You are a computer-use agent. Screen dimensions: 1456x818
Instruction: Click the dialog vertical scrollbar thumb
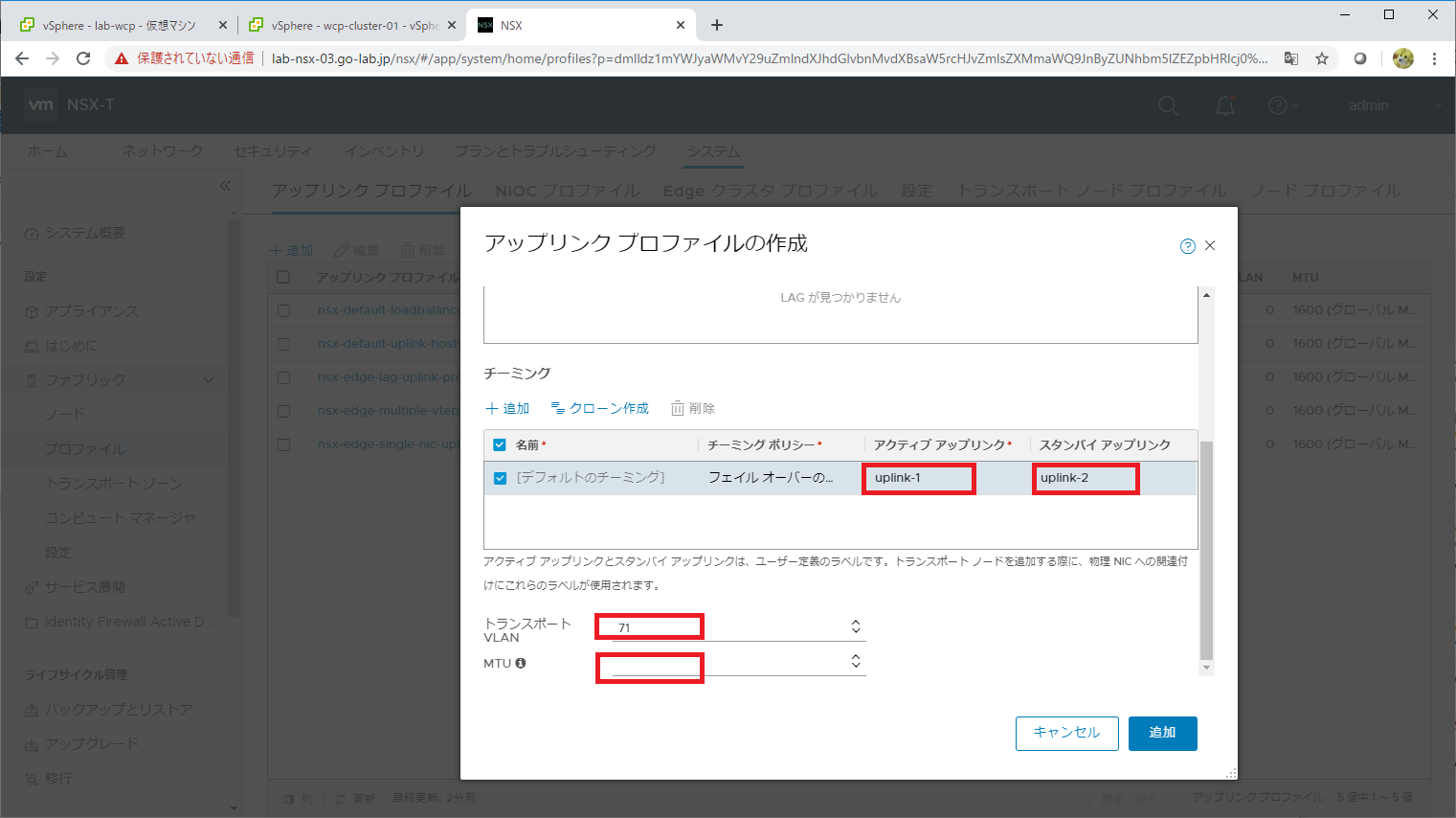click(x=1206, y=551)
